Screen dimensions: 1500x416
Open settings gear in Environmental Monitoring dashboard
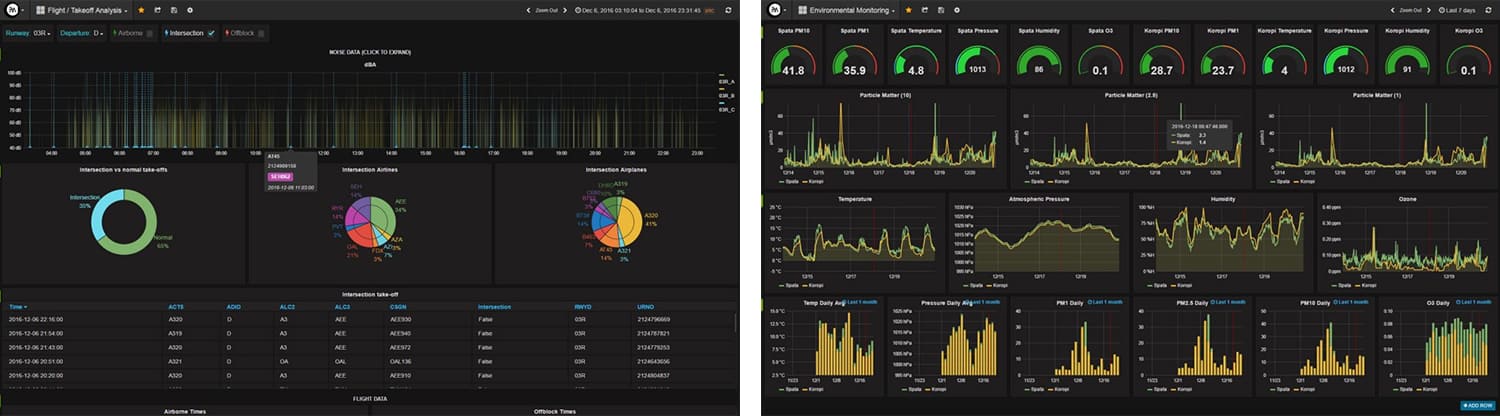957,10
